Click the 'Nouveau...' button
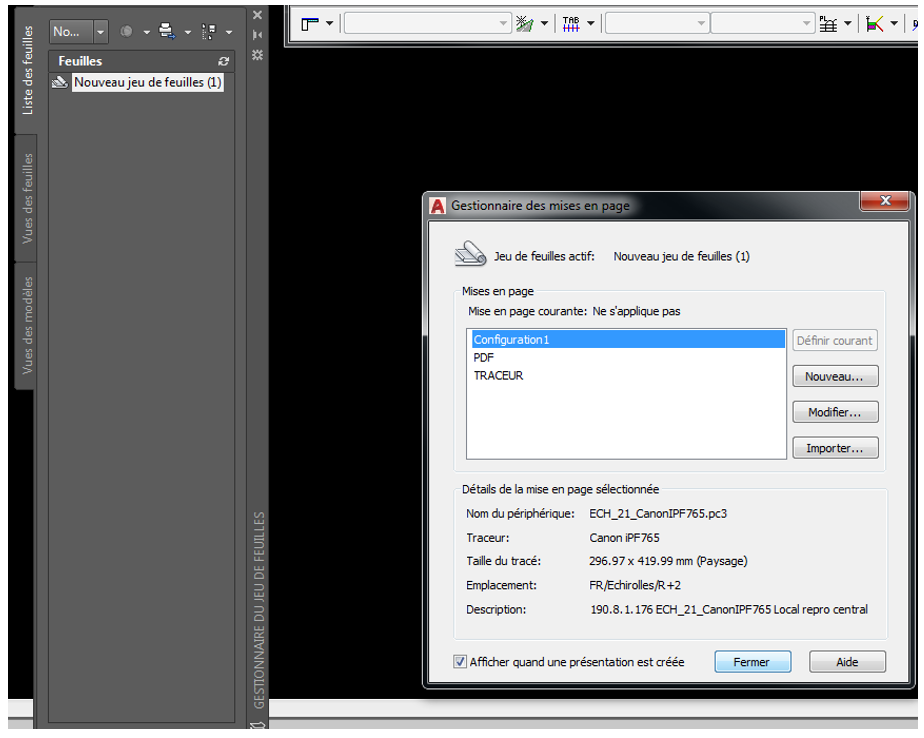 (835, 377)
